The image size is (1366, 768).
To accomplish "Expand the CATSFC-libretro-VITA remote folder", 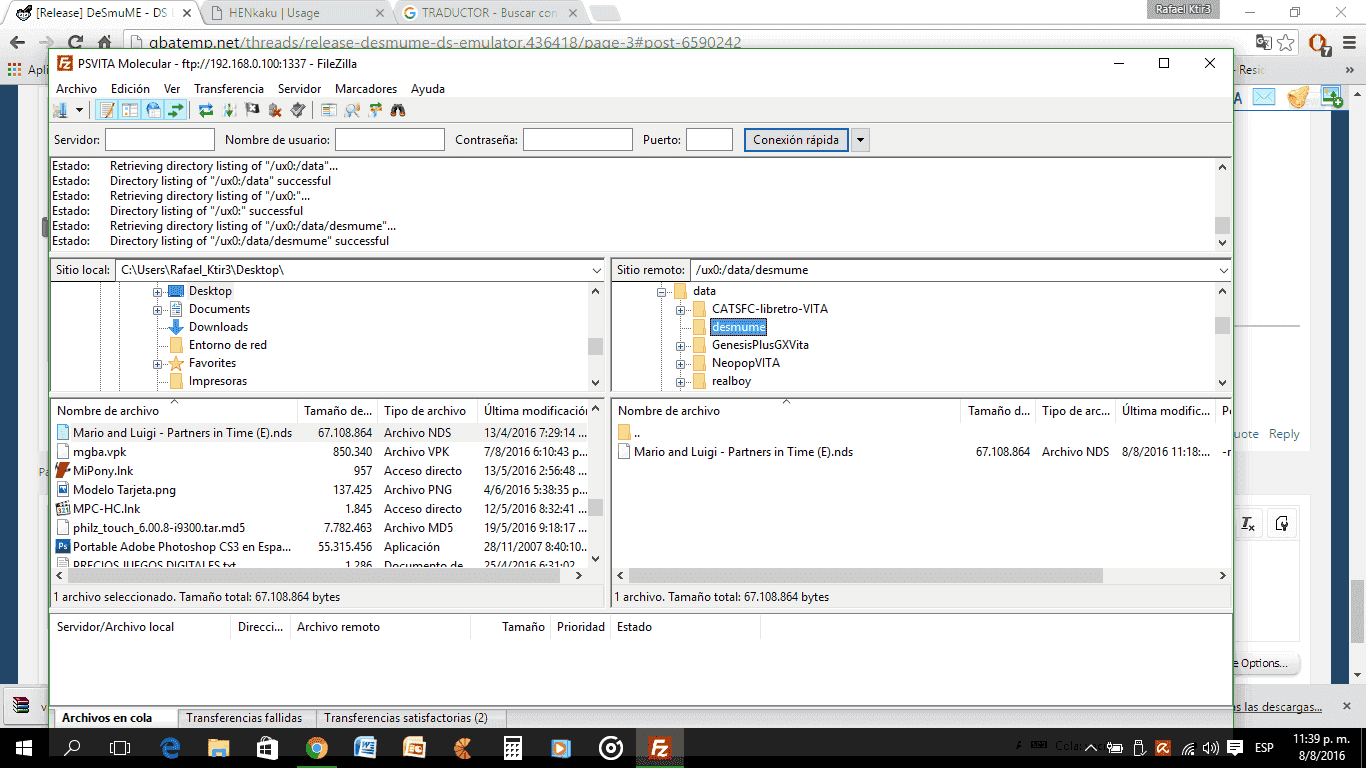I will pos(680,309).
